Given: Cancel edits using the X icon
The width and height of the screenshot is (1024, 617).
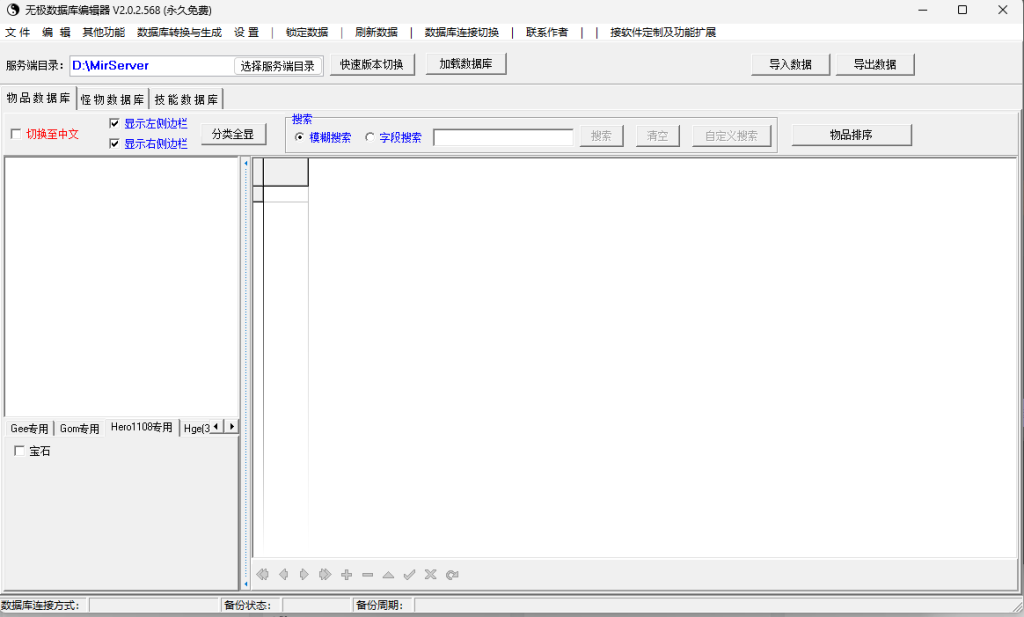Looking at the screenshot, I should pyautogui.click(x=430, y=574).
